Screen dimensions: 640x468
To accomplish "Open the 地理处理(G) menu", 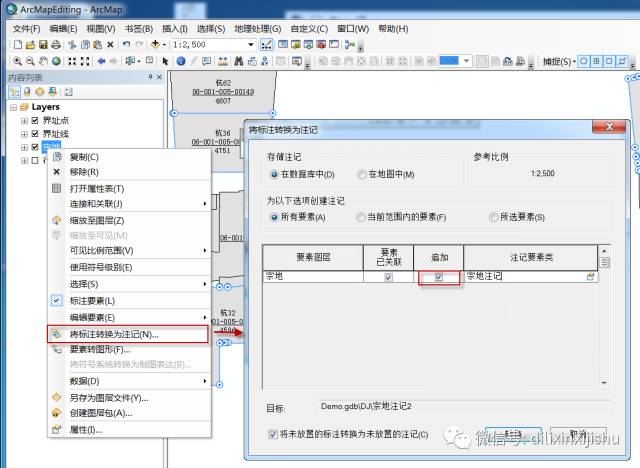I will (258, 29).
